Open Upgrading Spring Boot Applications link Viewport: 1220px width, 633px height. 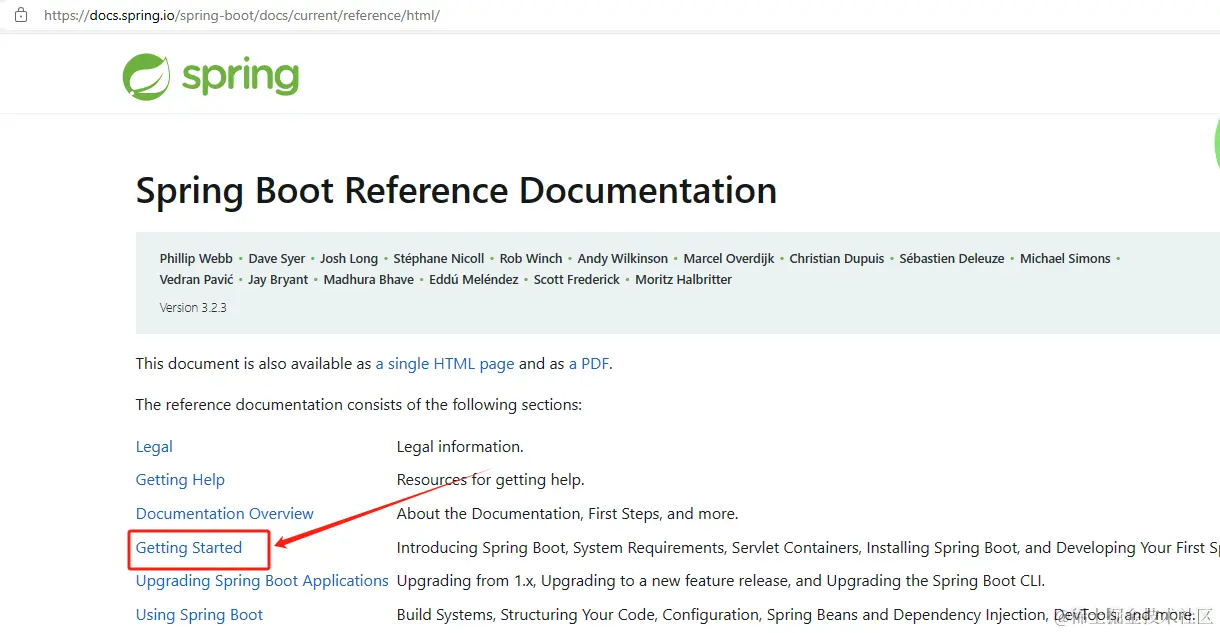[x=262, y=581]
